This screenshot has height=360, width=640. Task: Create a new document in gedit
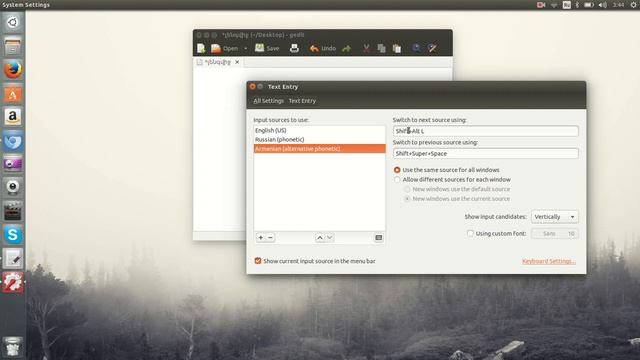(201, 49)
